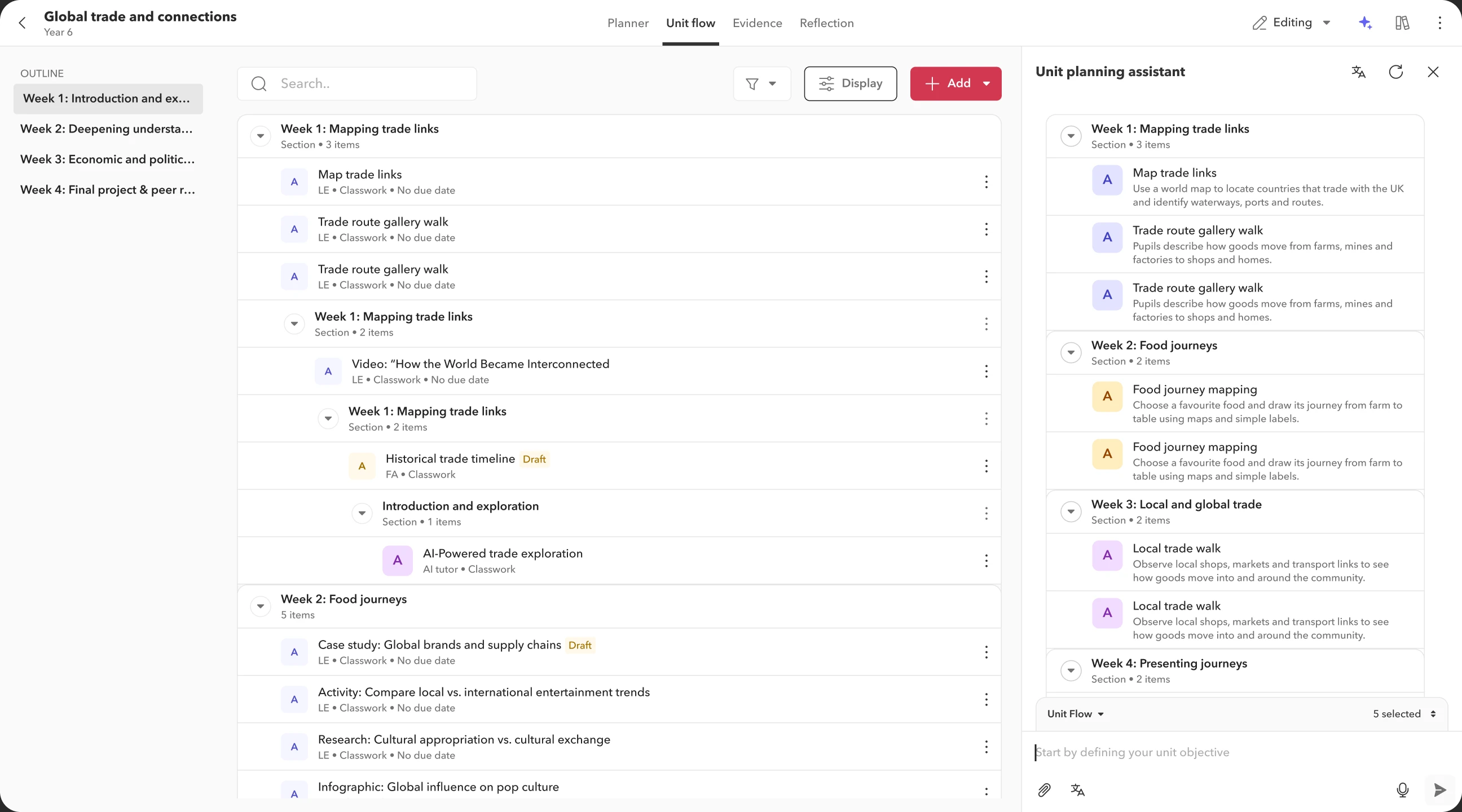Screen dimensions: 1462x812
Task: Select the Unit flow tab
Action: tap(690, 23)
